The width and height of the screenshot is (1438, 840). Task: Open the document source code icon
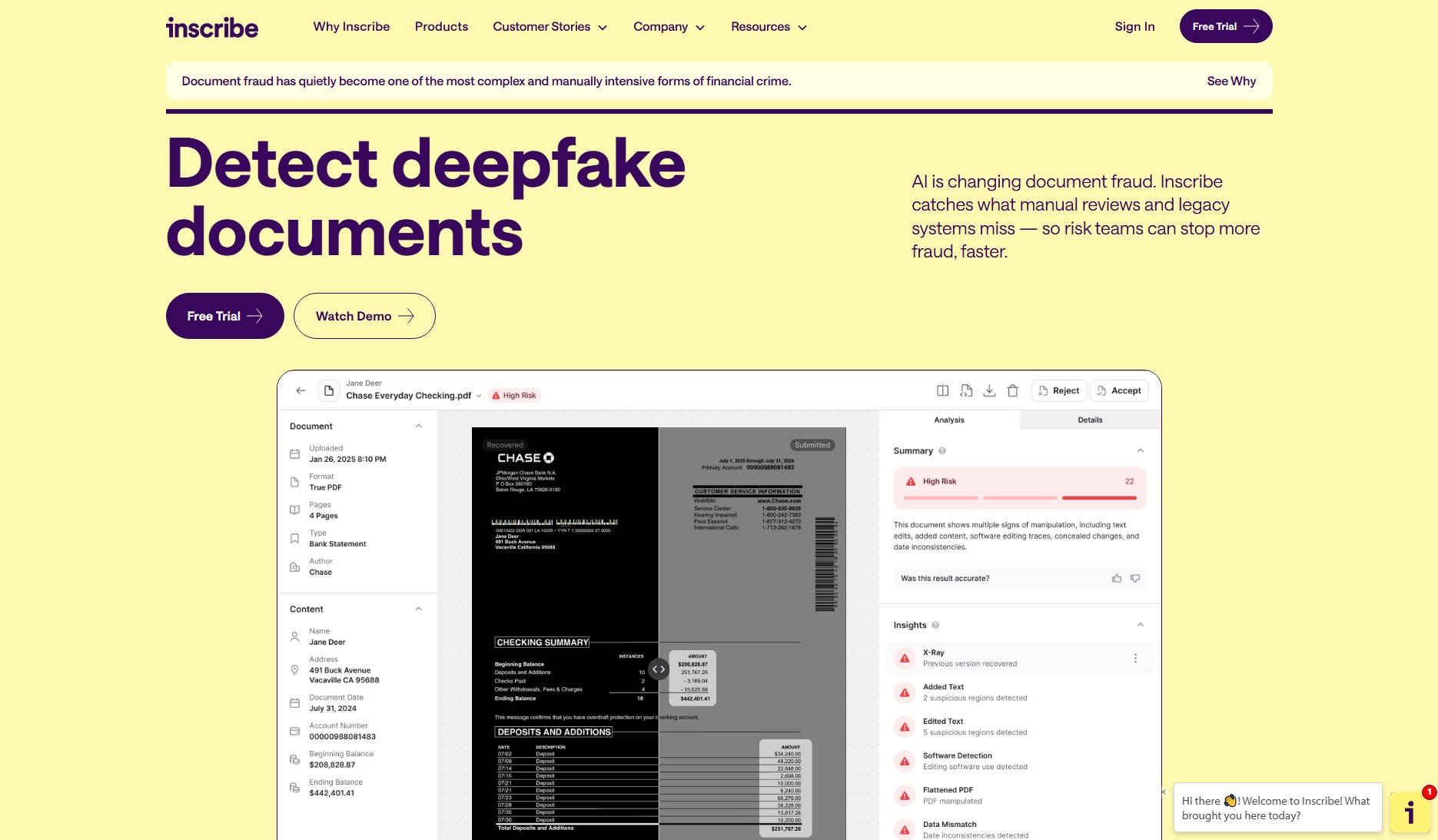coord(966,391)
